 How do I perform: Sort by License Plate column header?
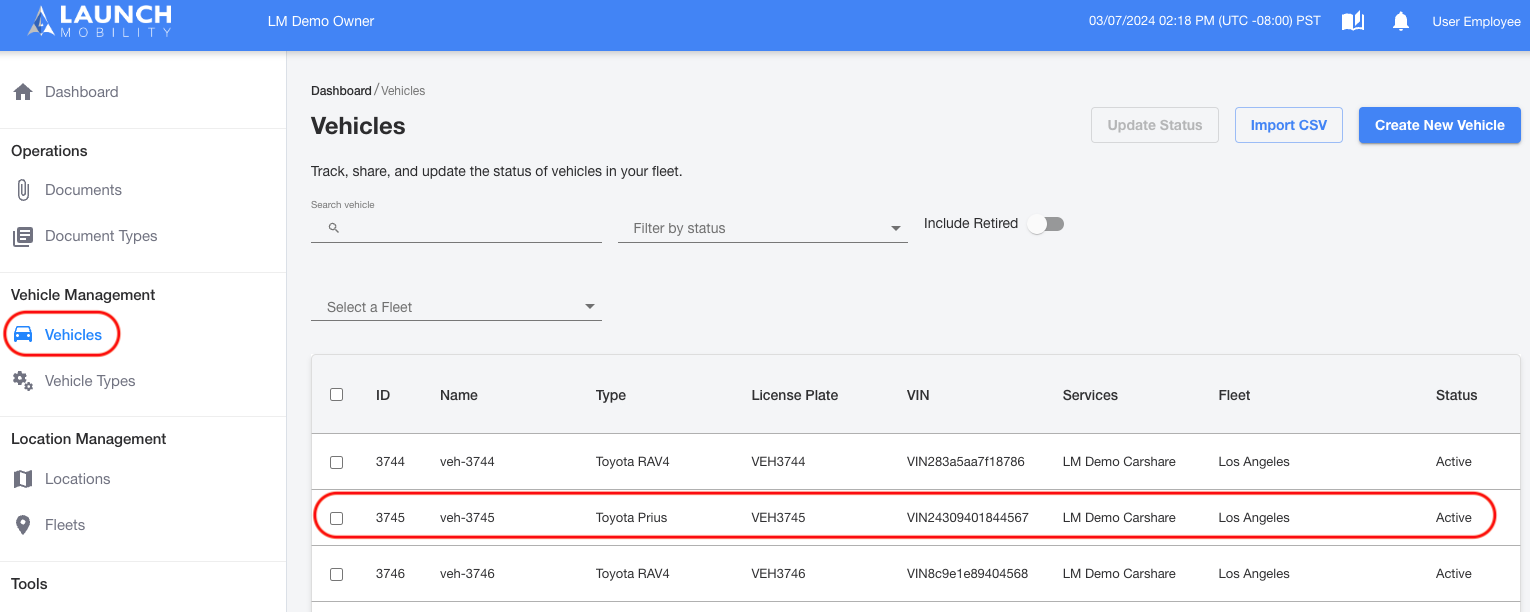(x=795, y=395)
